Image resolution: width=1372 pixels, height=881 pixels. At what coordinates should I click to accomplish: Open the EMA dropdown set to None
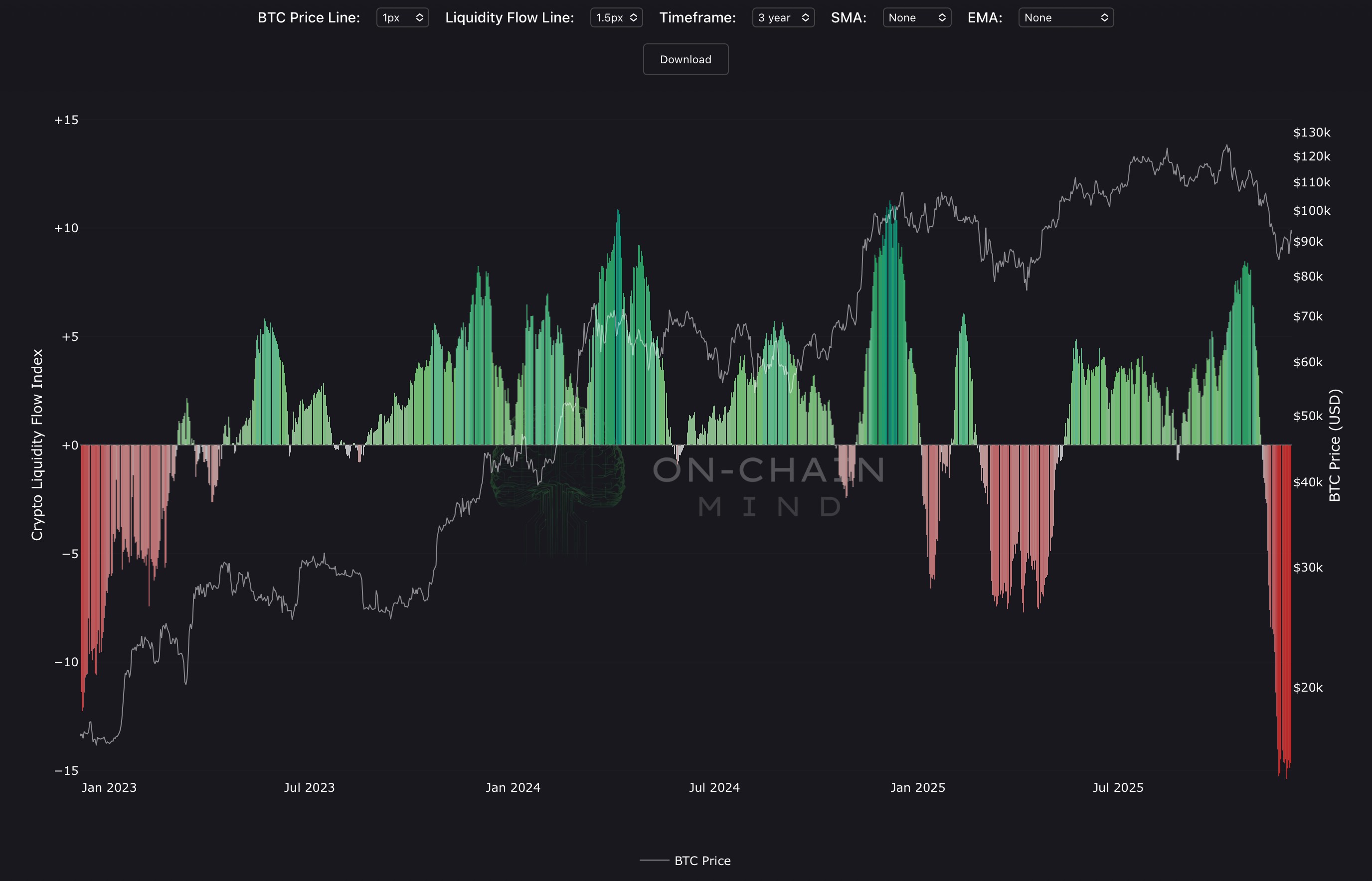pyautogui.click(x=1065, y=18)
